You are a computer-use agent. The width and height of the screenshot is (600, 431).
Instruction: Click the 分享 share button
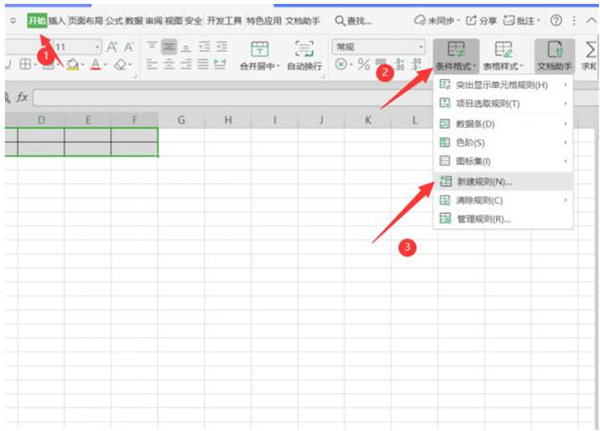(x=481, y=20)
